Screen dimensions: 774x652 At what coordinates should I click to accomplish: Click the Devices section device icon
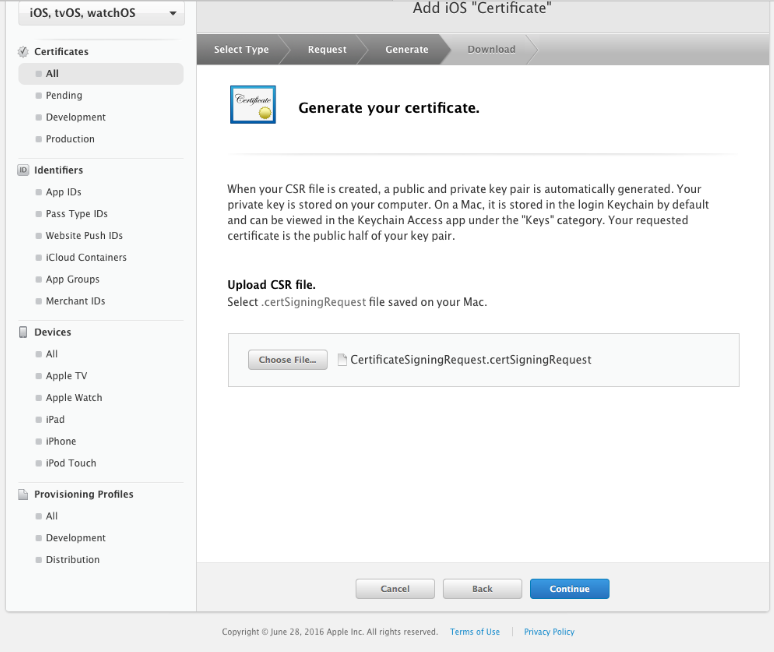[x=23, y=332]
